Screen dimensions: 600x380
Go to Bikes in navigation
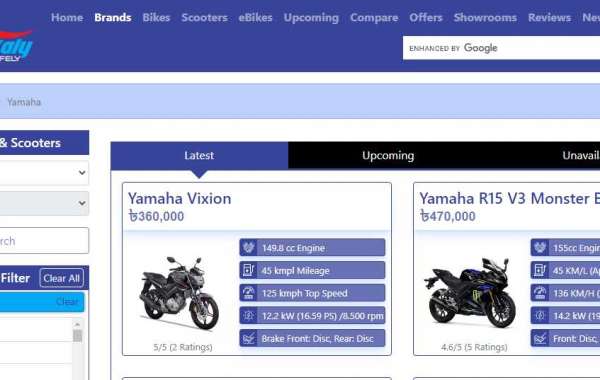(156, 18)
